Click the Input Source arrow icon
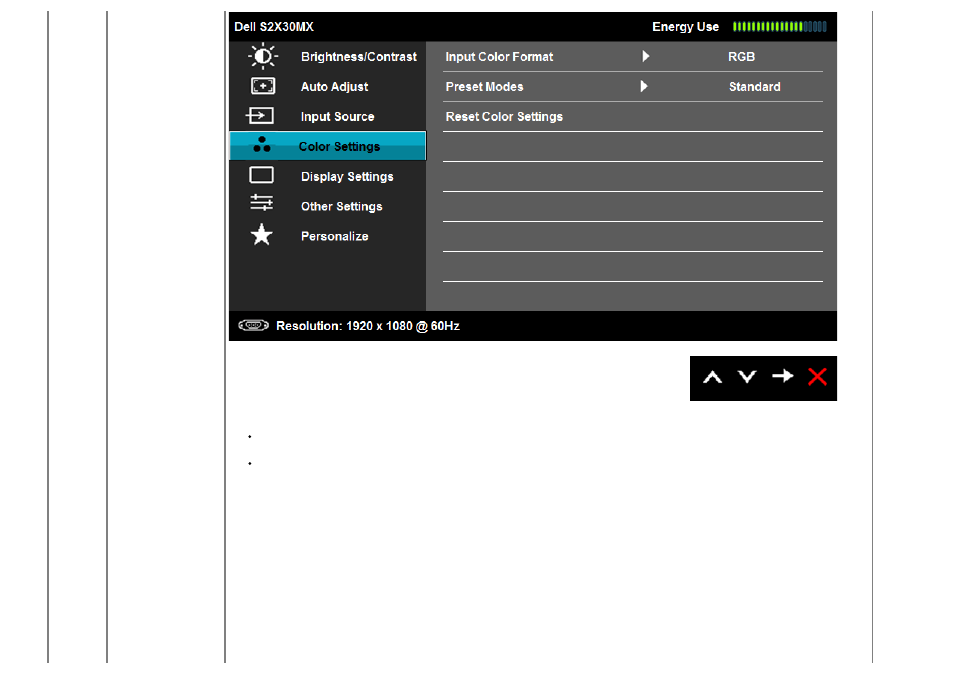The height and width of the screenshot is (674, 954). [260, 115]
